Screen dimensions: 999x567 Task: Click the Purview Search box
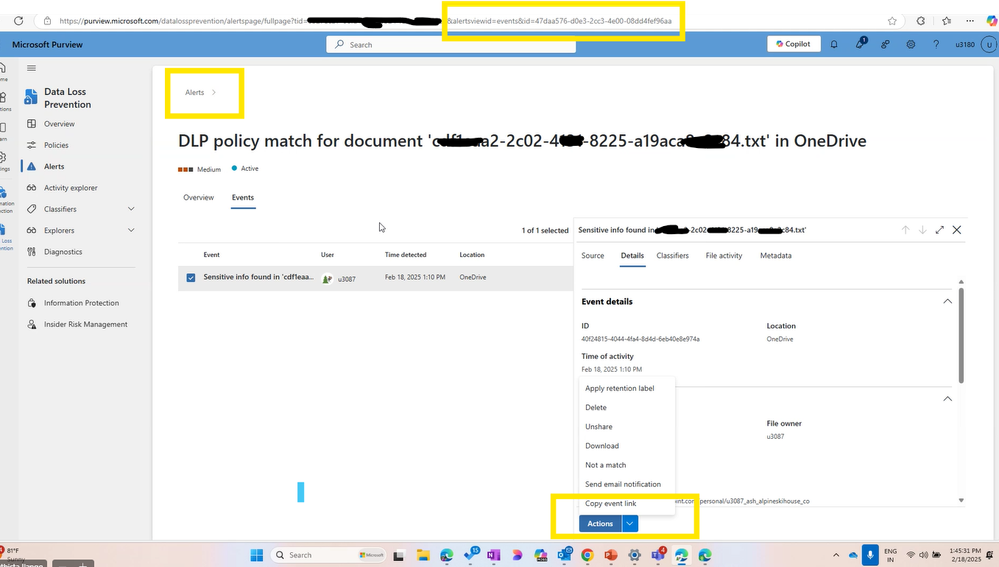click(451, 45)
